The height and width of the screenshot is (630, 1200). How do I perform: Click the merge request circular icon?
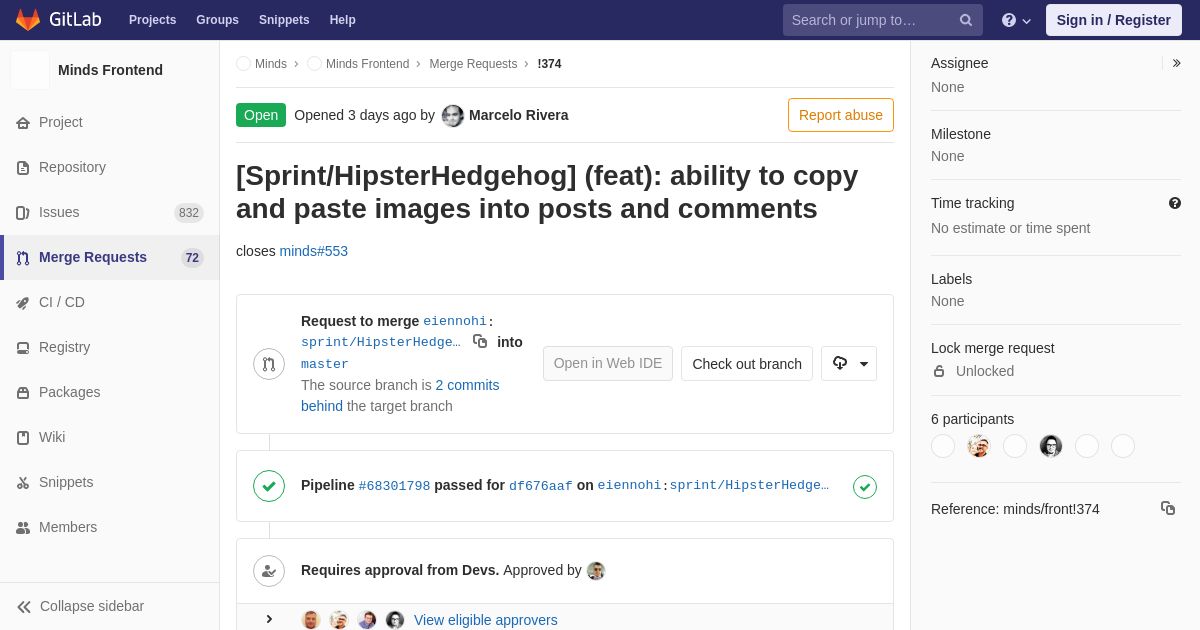269,364
